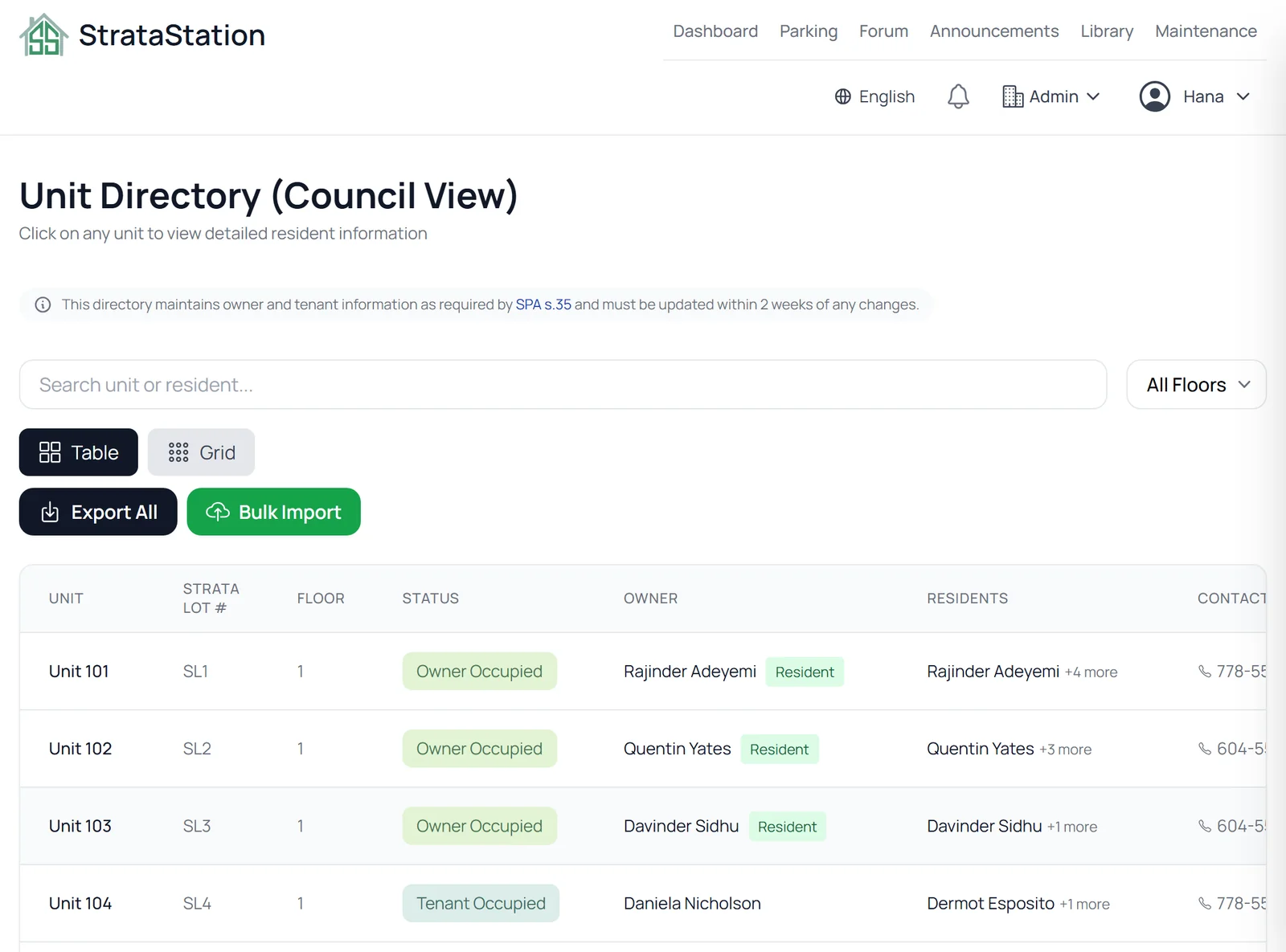Click phone icon in Unit 104 row

[x=1205, y=903]
